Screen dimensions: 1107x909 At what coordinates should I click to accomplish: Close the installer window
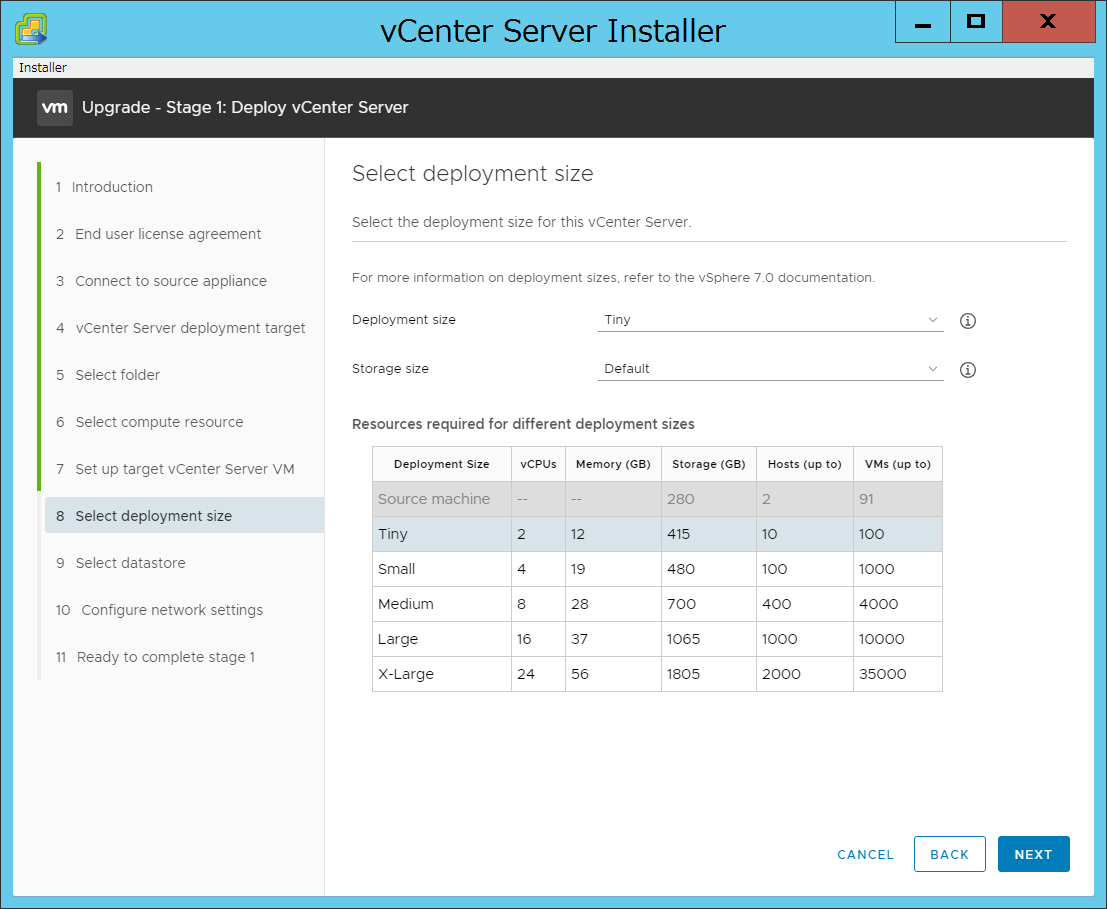point(1048,22)
